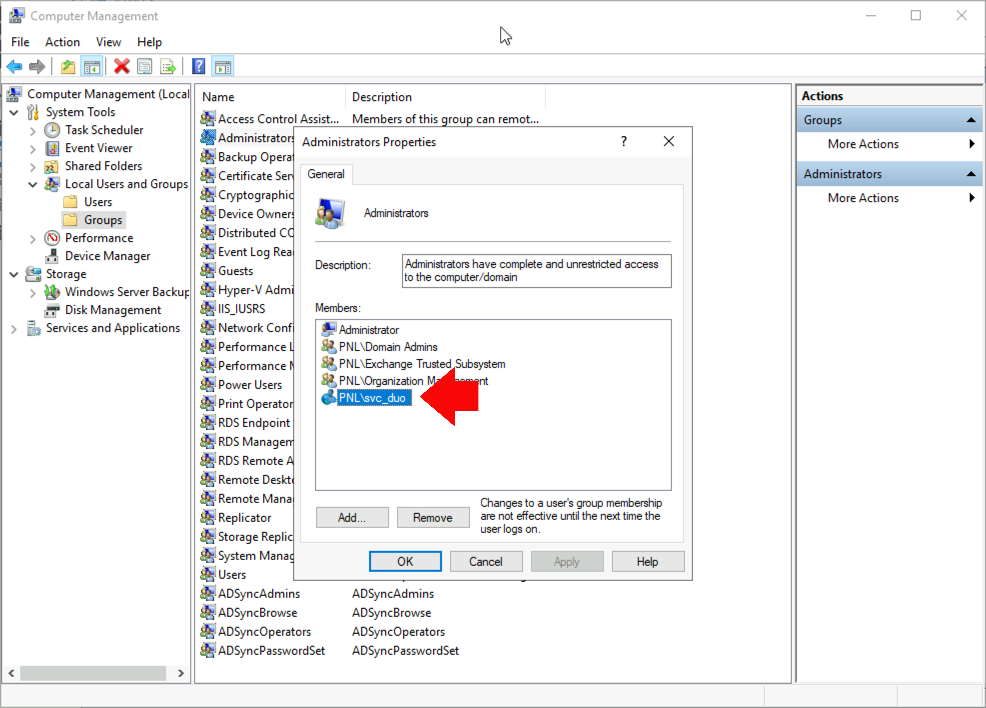Click the ADSyncAdmins group icon
The image size is (986, 708).
point(208,594)
